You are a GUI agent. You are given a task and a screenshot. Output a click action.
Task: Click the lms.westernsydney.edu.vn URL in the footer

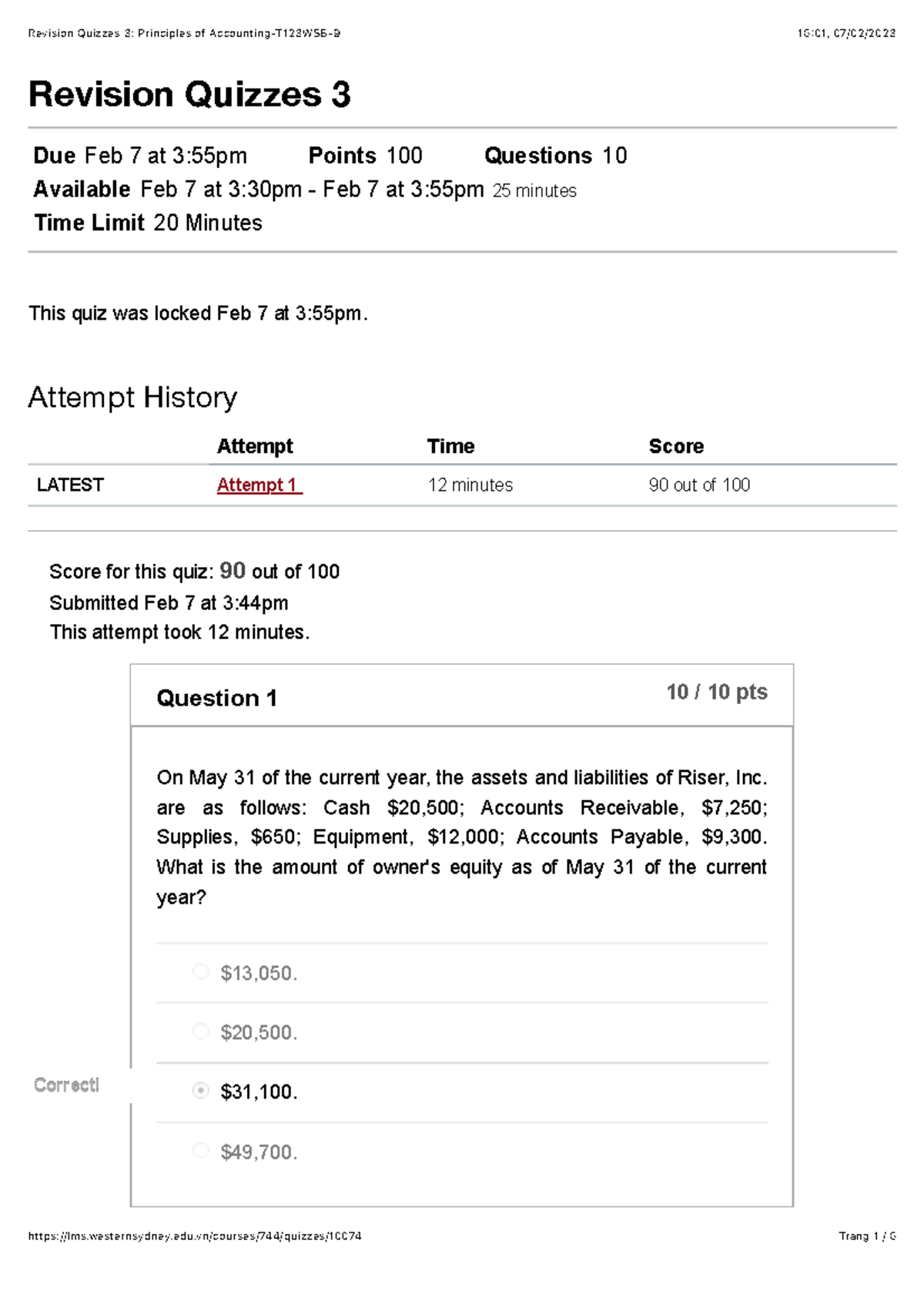coord(195,1236)
